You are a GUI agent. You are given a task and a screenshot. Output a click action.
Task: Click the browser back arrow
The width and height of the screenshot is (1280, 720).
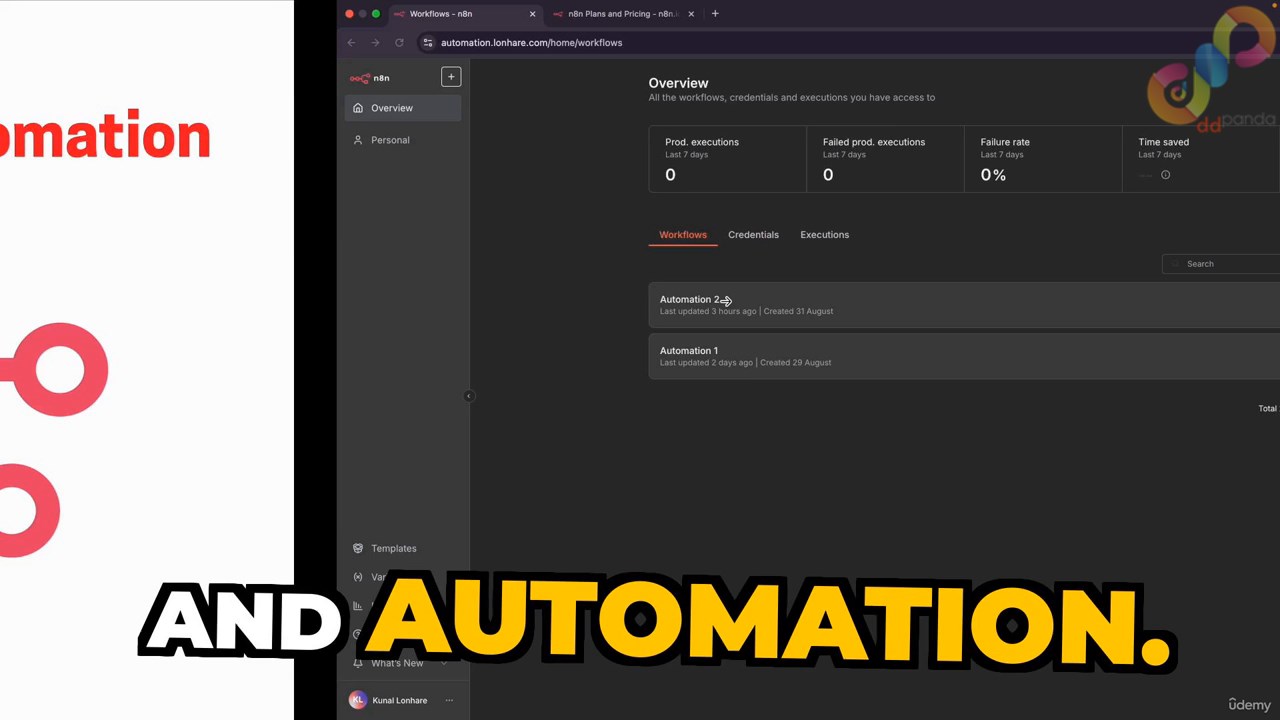click(351, 43)
